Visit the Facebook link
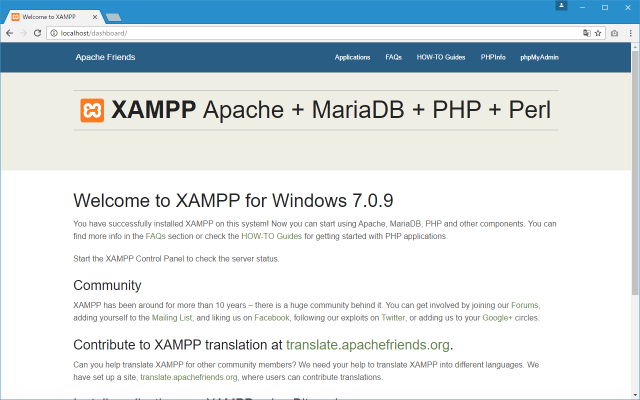The width and height of the screenshot is (640, 400). [271, 318]
